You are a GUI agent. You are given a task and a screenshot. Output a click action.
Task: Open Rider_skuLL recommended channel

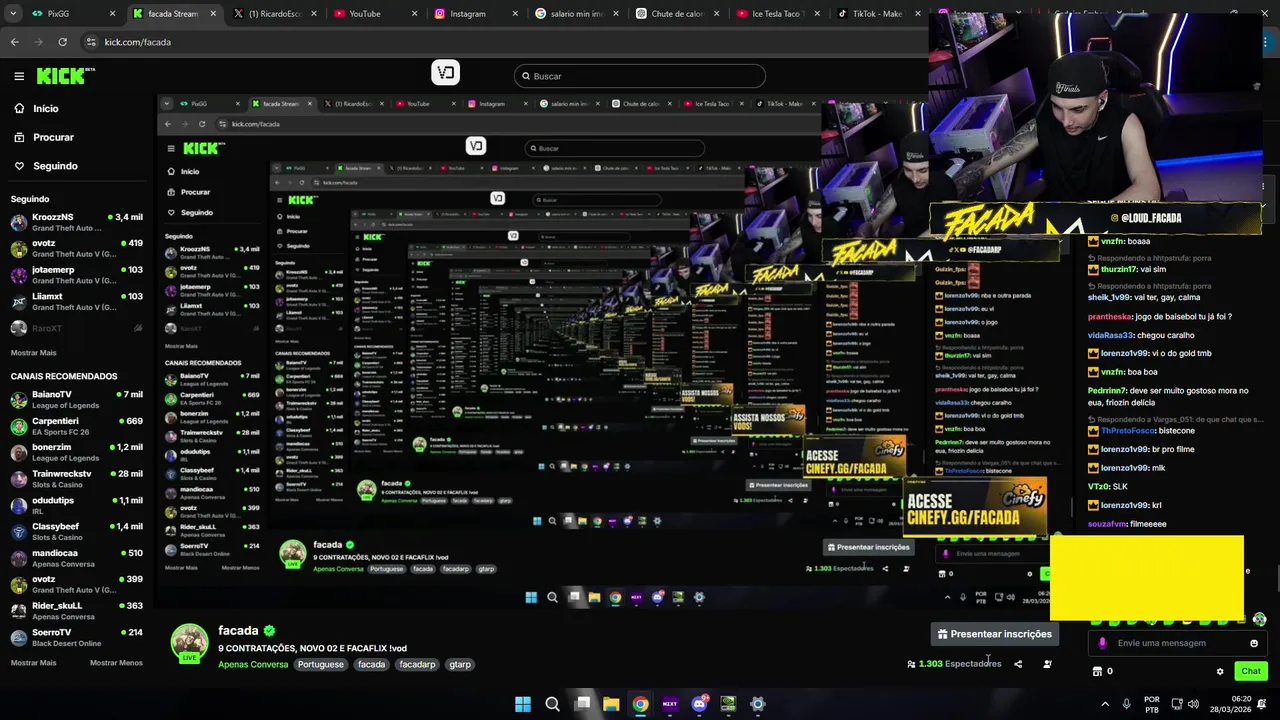tap(76, 611)
